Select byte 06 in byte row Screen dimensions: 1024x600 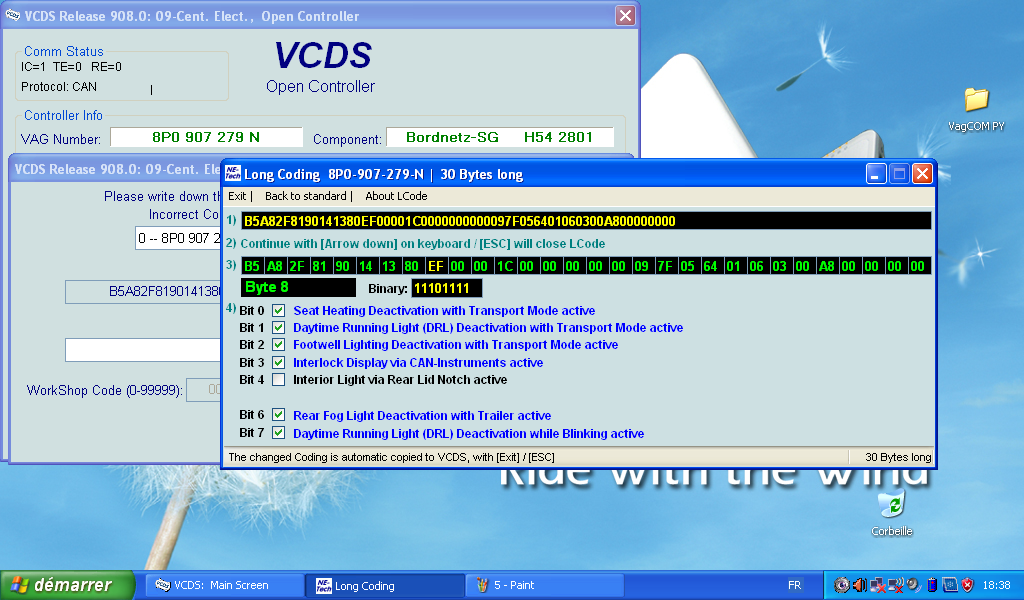pos(756,266)
